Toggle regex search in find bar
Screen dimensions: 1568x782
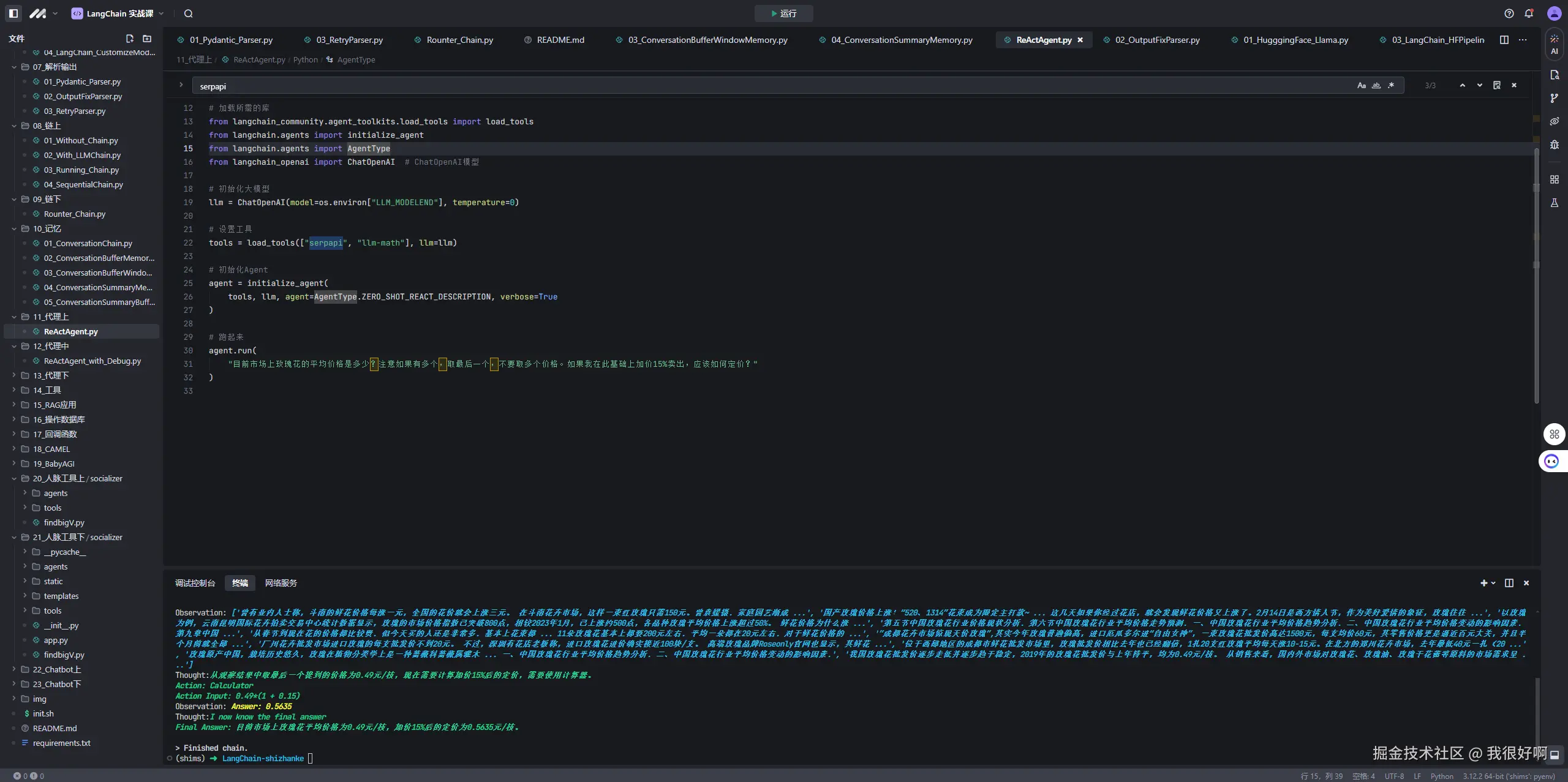(1391, 86)
